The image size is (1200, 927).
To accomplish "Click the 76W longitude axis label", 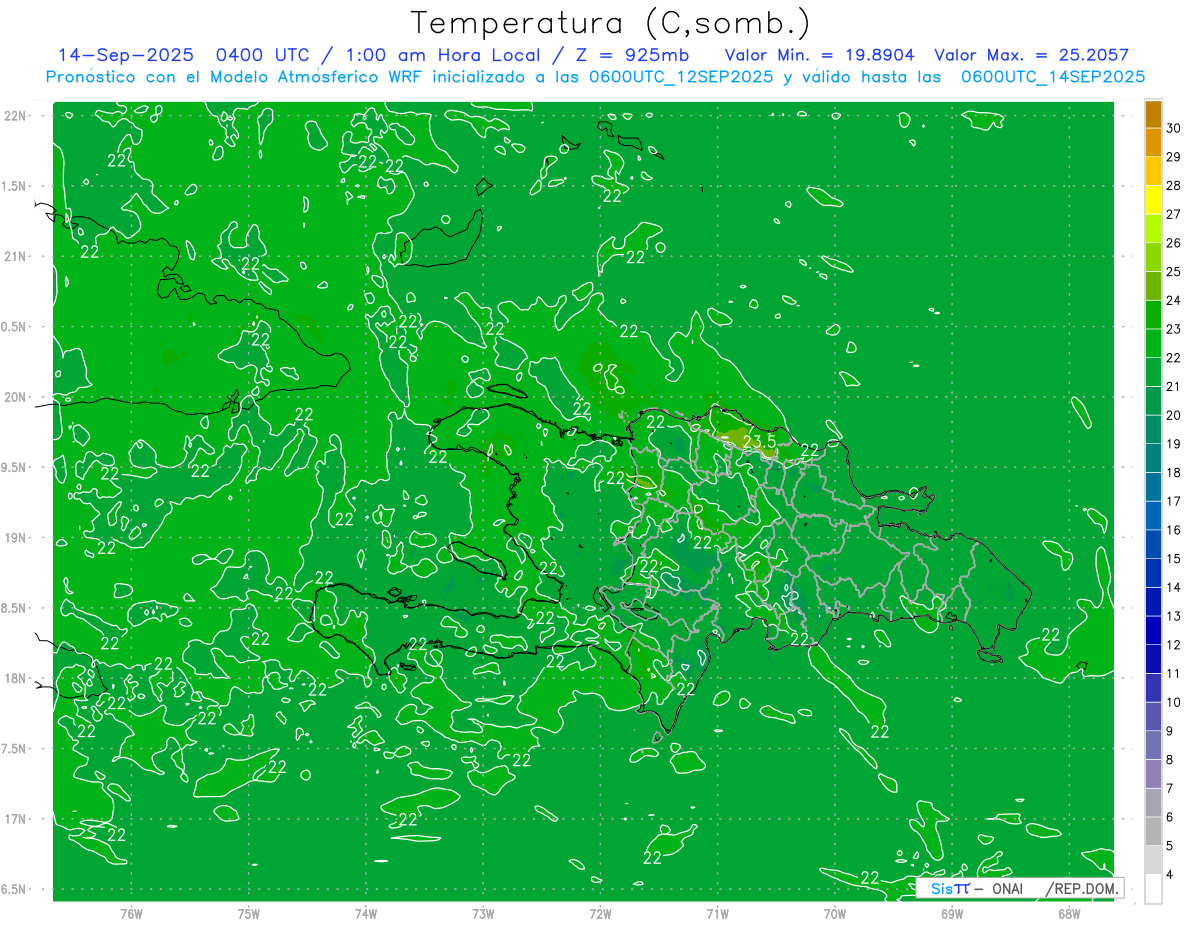I will (x=131, y=913).
